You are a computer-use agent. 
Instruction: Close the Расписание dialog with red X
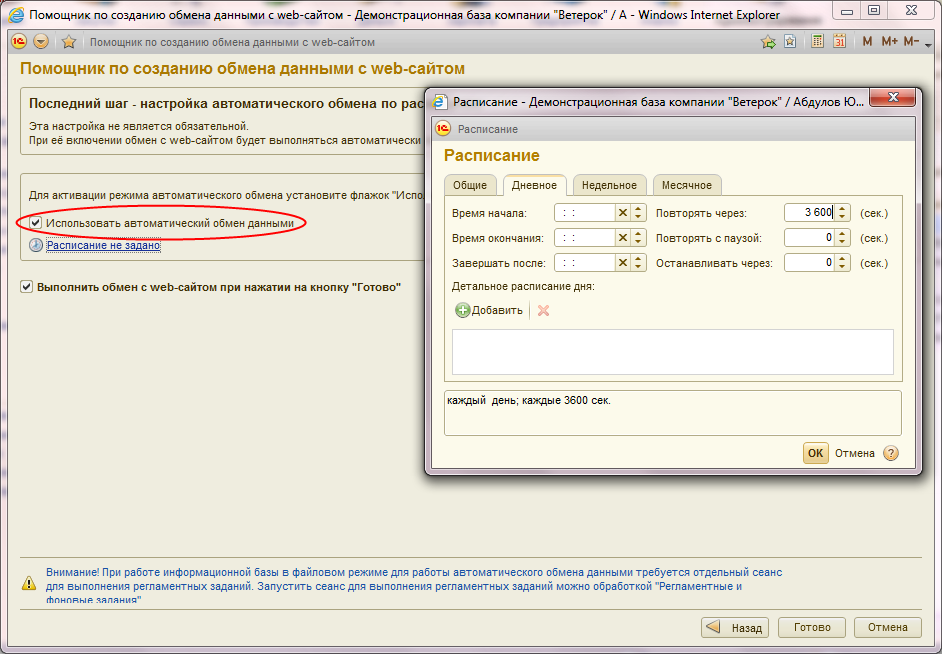892,97
